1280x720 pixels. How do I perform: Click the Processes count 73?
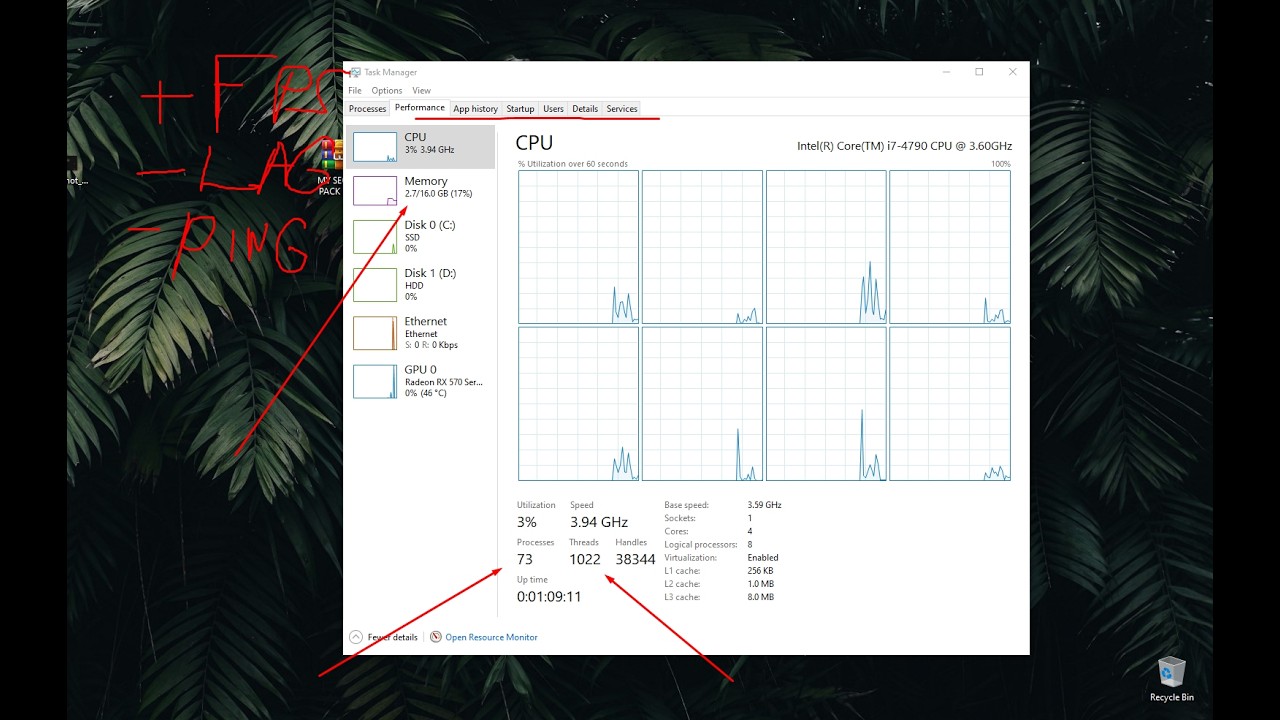point(525,559)
